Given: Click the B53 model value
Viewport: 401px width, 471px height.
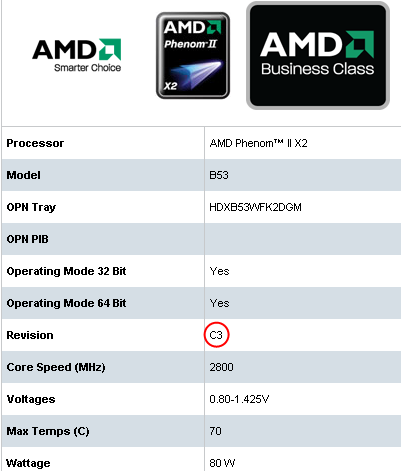Looking at the screenshot, I should (x=219, y=175).
